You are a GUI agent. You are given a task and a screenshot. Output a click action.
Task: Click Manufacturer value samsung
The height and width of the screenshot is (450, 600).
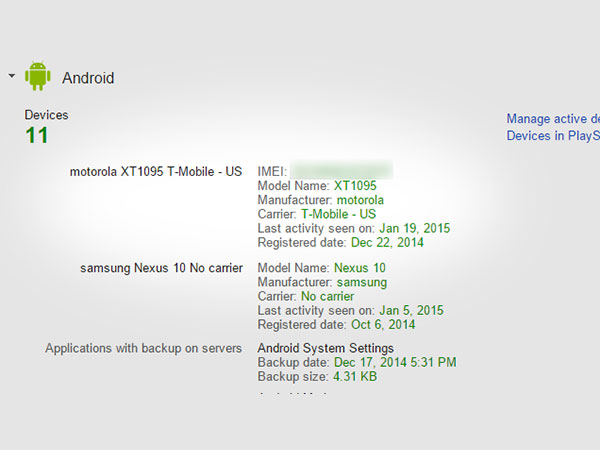(x=362, y=282)
